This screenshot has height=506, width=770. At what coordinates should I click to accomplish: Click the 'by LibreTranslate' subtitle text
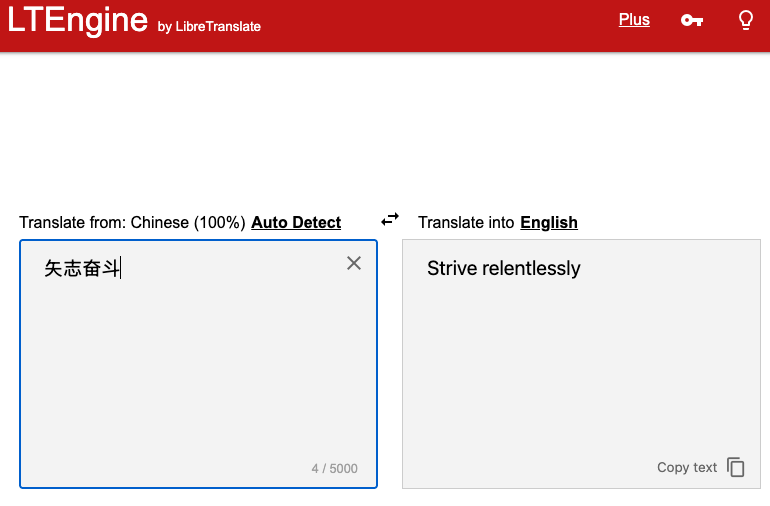209,27
